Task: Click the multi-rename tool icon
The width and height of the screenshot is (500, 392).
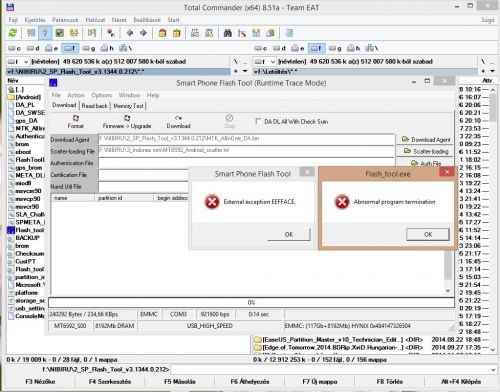Action: tap(242, 33)
